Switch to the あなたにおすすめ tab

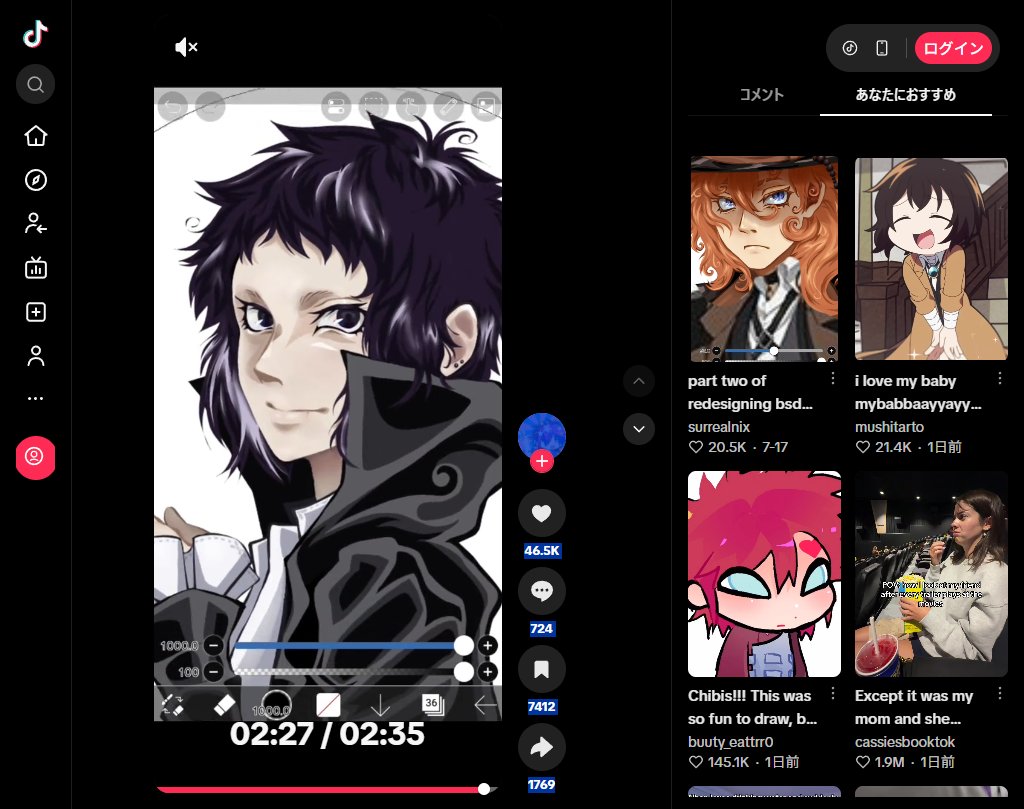pos(906,95)
